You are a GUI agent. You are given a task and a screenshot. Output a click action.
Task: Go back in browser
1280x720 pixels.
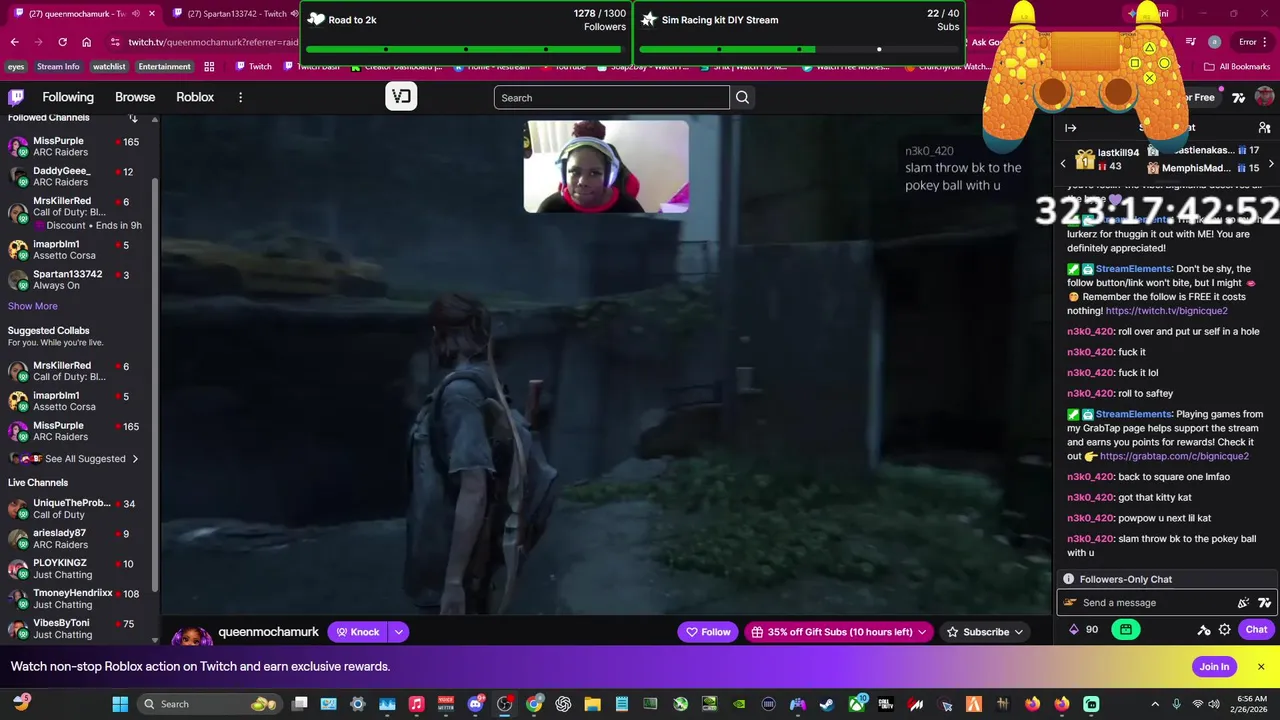click(15, 42)
